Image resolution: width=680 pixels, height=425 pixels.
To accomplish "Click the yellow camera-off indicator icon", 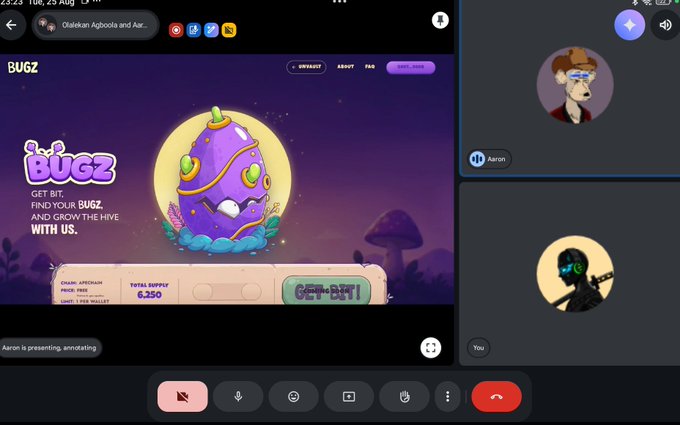I will [229, 30].
